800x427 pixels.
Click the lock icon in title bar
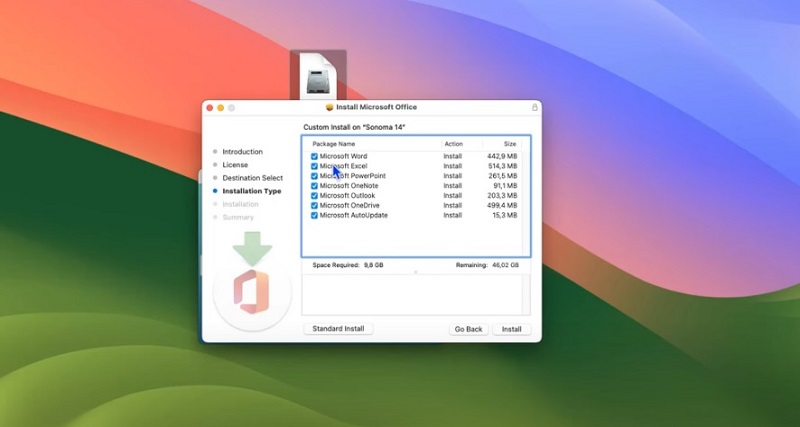(x=534, y=107)
